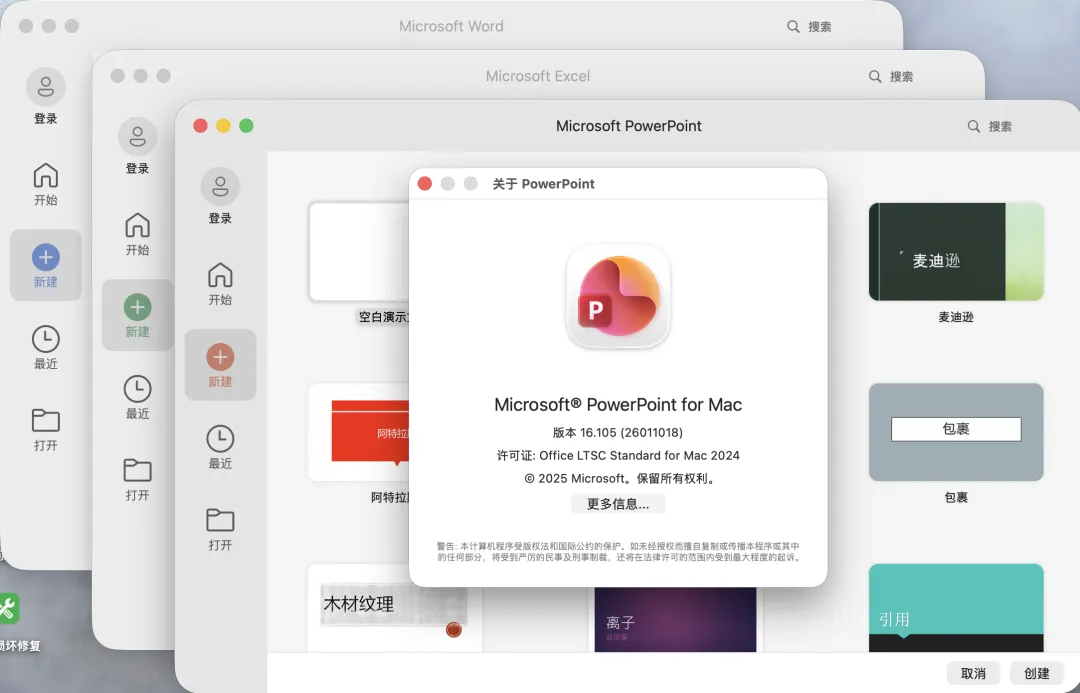Click the Microsoft Excel window title

(537, 76)
